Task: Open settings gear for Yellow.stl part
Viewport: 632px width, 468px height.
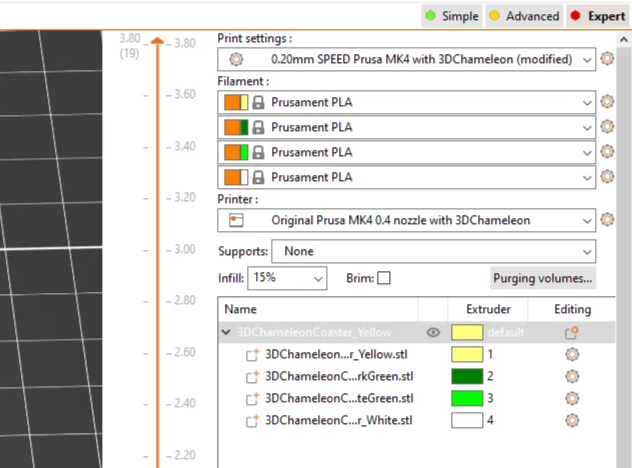Action: (x=572, y=354)
